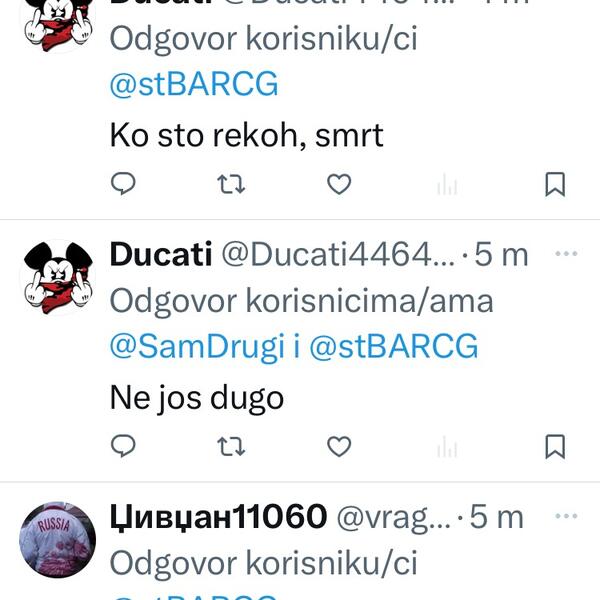Open @stBARCG mention next to @SamDrugi

(394, 346)
